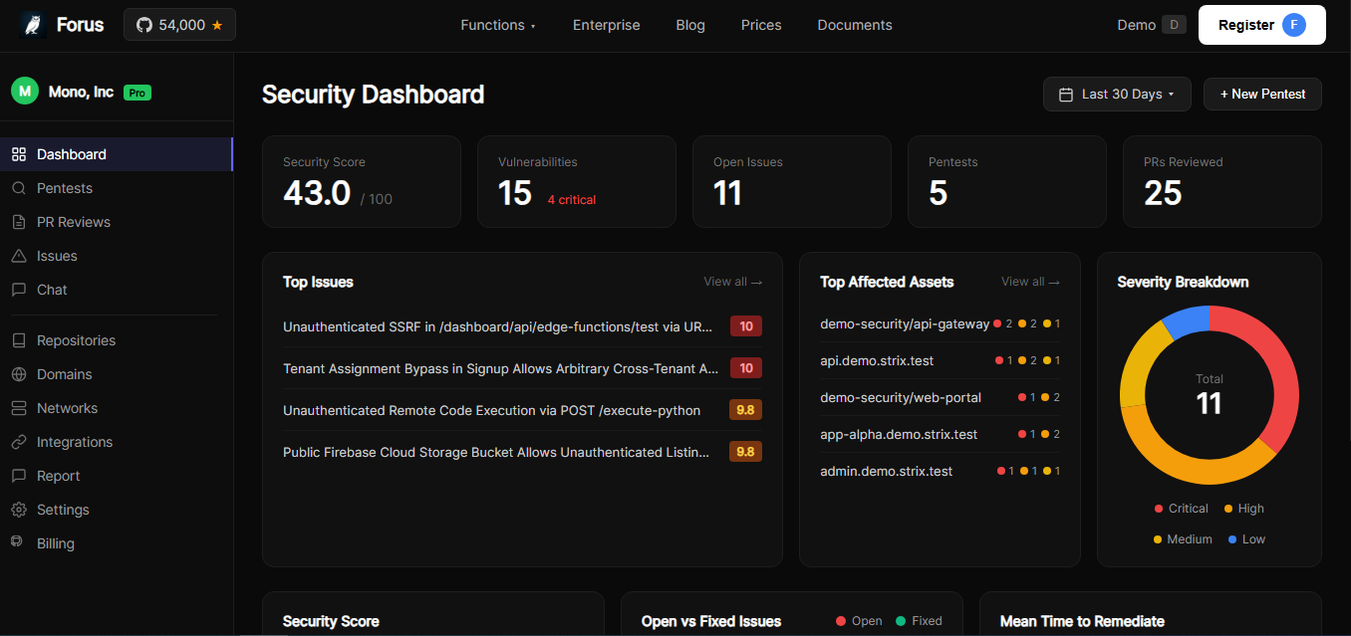1351x636 pixels.
Task: Click the GitHub icon in star counter
Action: (x=144, y=25)
